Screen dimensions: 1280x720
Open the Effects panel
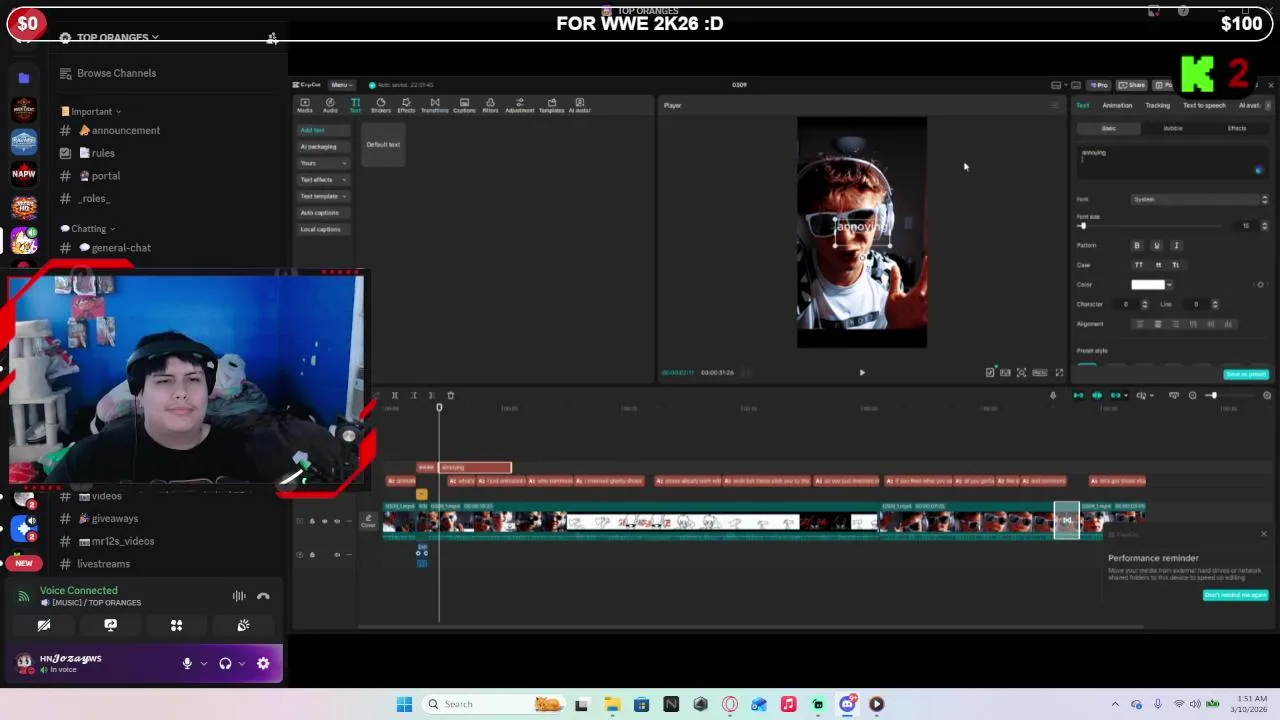click(x=406, y=105)
